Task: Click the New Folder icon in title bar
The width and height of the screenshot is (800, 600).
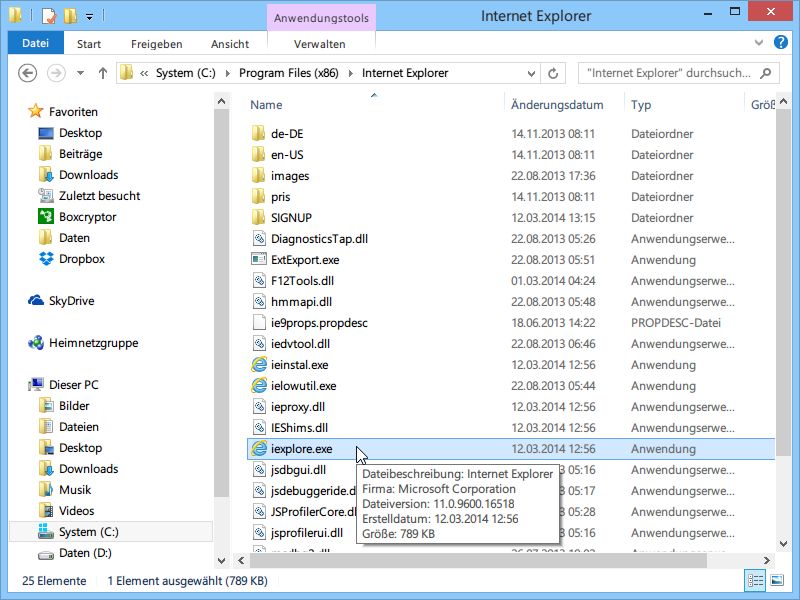Action: click(70, 16)
